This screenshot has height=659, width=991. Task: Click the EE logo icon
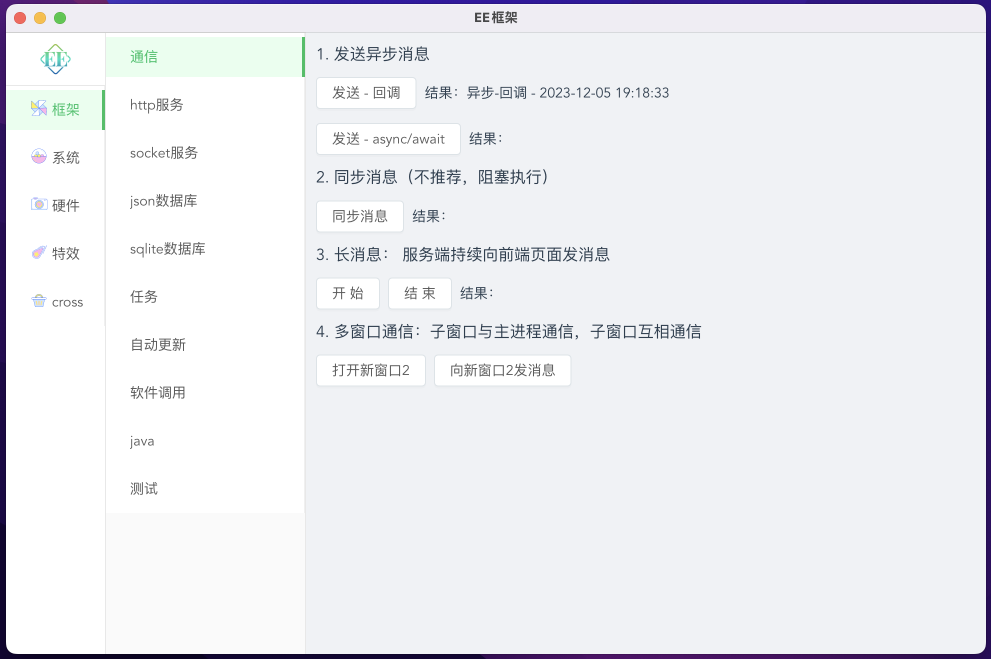[x=55, y=60]
